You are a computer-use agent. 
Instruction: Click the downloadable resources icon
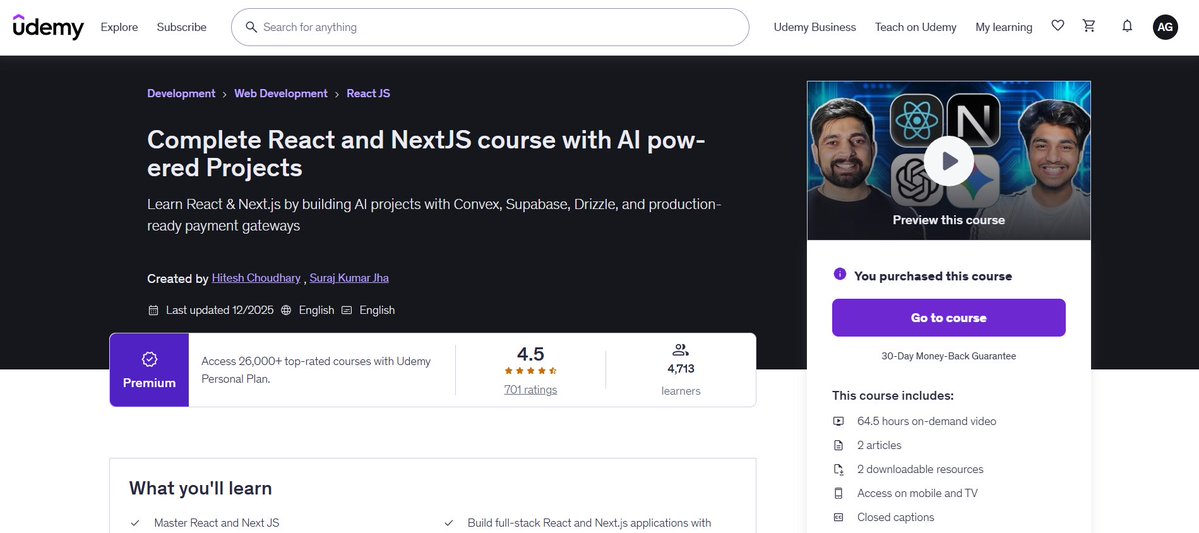839,470
